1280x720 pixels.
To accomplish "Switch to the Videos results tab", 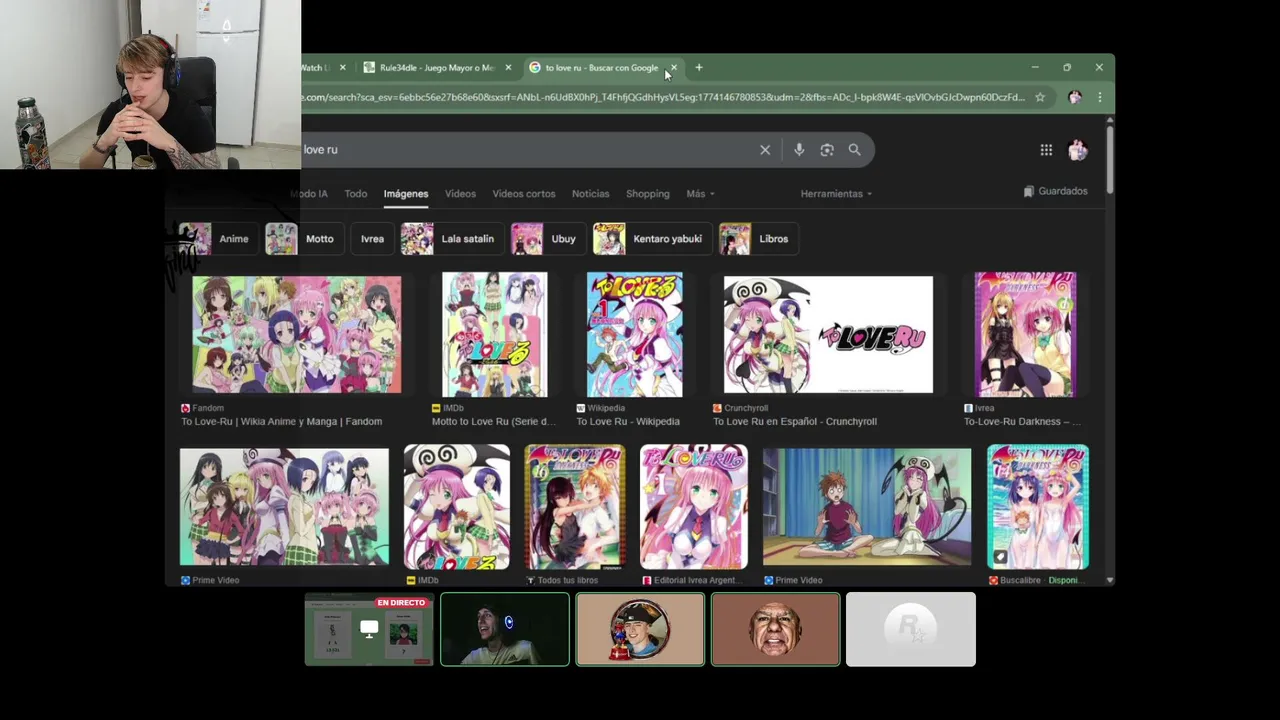I will pyautogui.click(x=460, y=194).
